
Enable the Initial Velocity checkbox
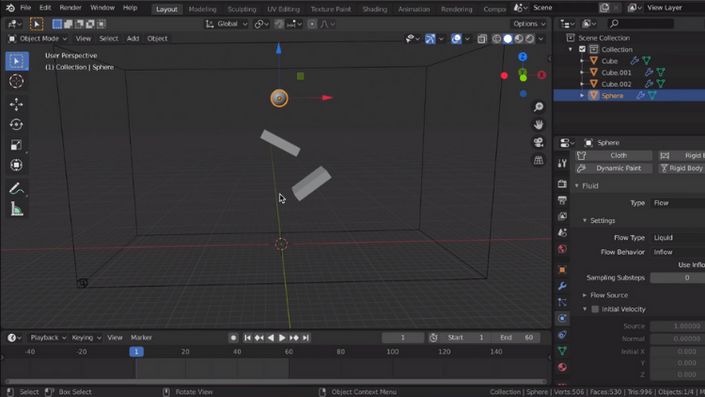pos(595,309)
